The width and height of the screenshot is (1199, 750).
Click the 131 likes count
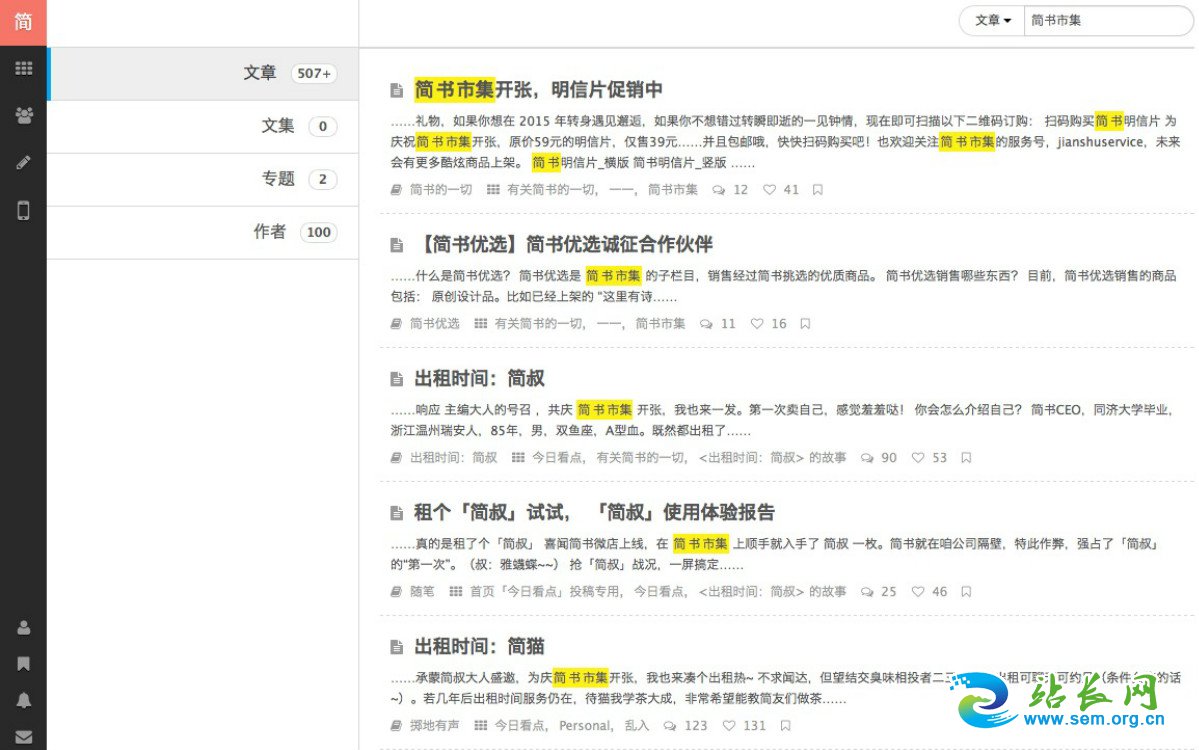pos(754,726)
